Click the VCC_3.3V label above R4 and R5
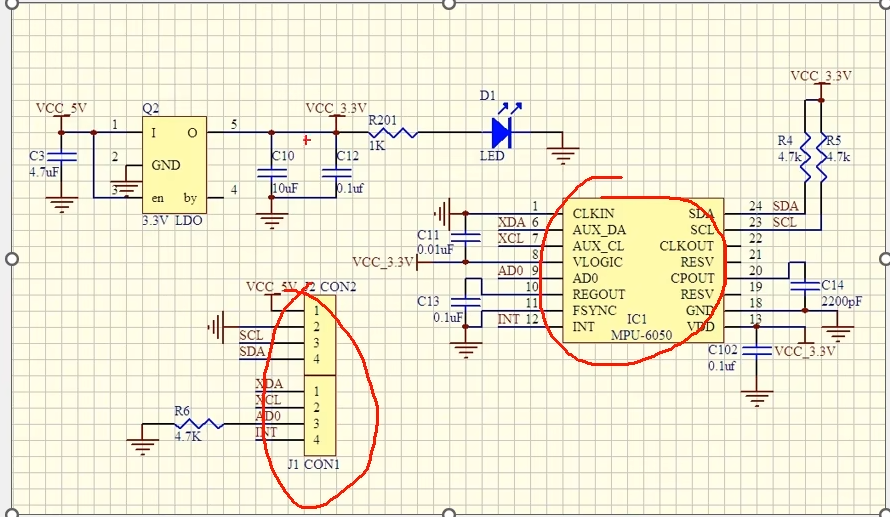Image resolution: width=890 pixels, height=517 pixels. pyautogui.click(x=821, y=76)
